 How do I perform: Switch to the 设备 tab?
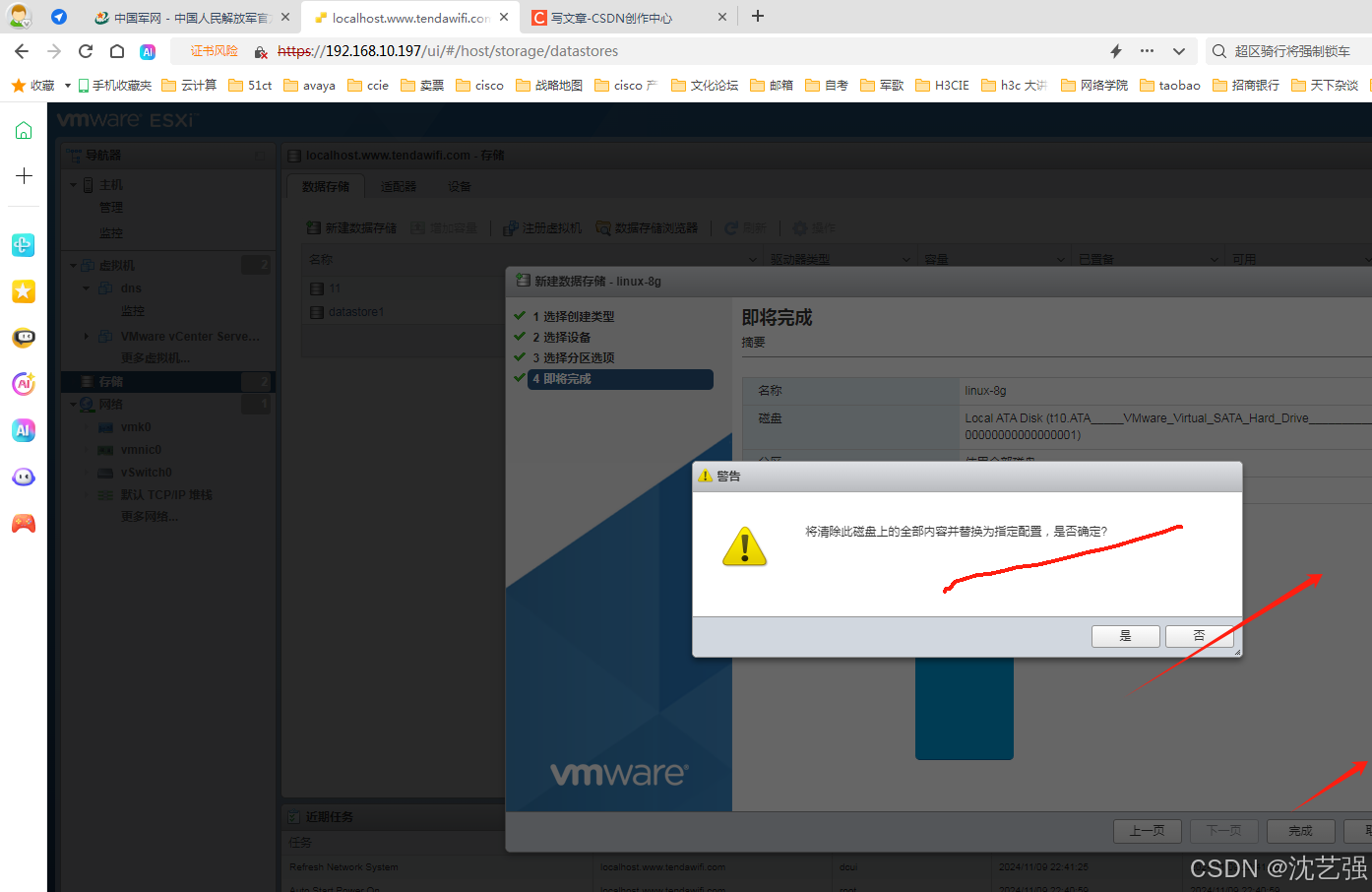[460, 186]
